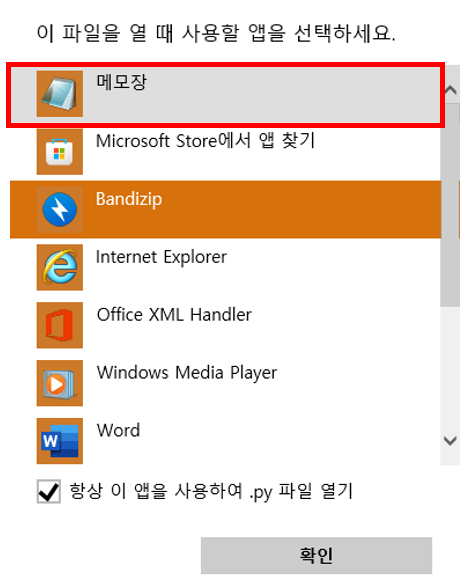The height and width of the screenshot is (584, 467).
Task: Confirm with the 확인 button
Action: point(317,555)
